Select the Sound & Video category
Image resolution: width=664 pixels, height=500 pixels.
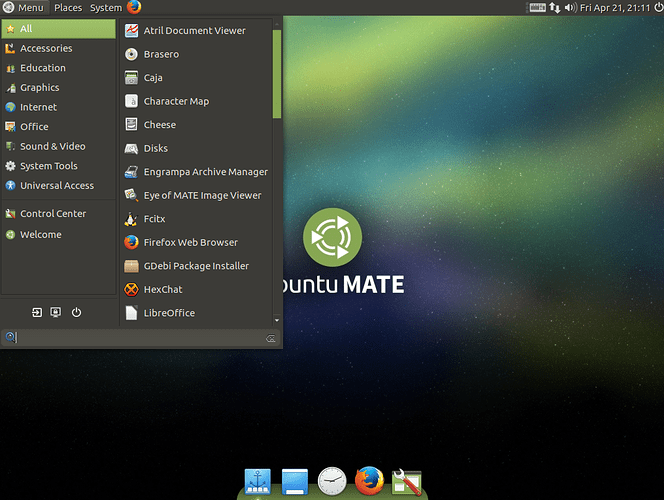click(x=58, y=146)
